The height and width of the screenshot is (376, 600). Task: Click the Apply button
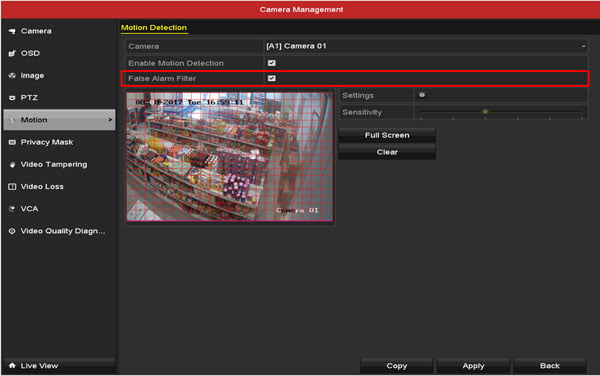point(473,366)
